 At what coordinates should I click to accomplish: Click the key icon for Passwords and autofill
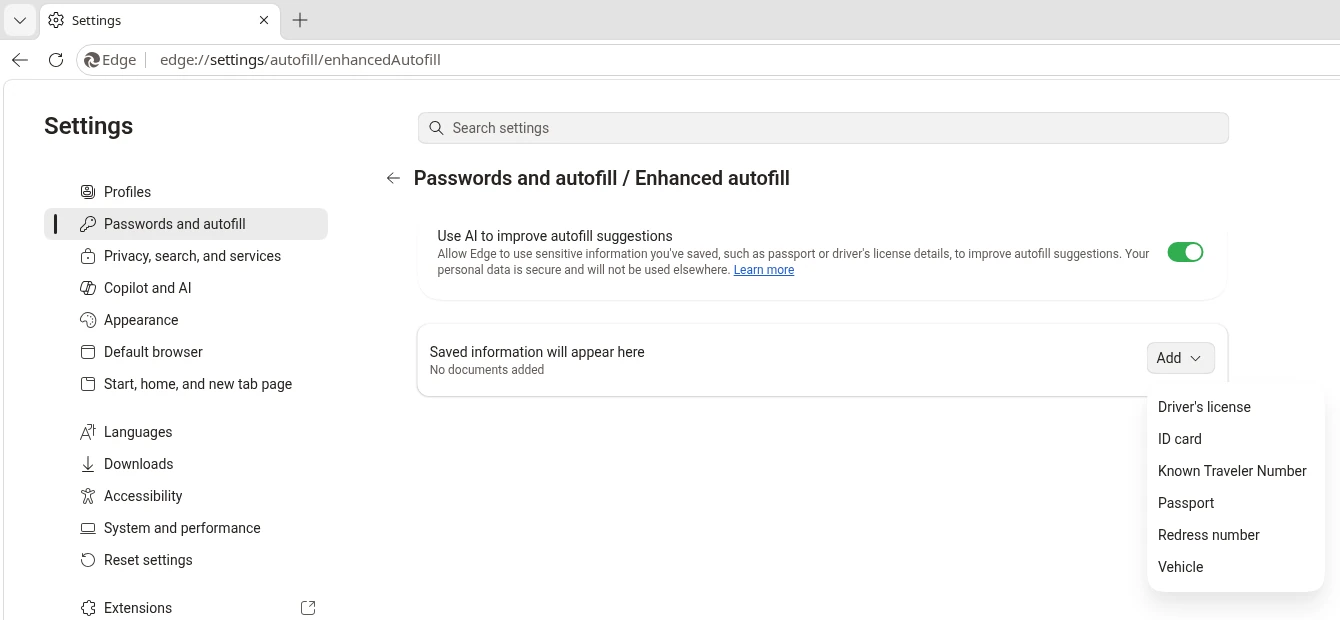click(x=88, y=224)
